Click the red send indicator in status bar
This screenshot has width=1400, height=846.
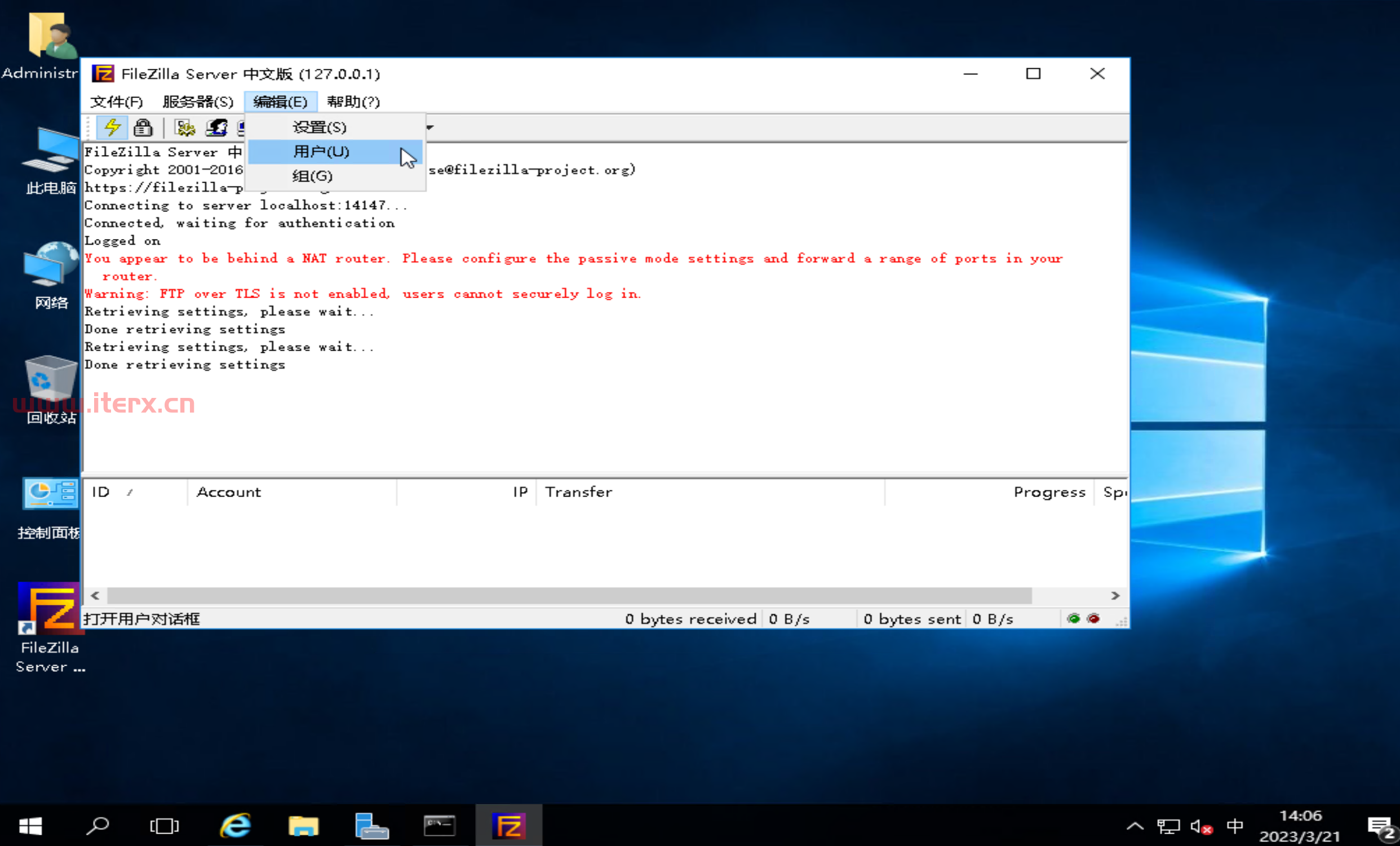click(x=1094, y=619)
